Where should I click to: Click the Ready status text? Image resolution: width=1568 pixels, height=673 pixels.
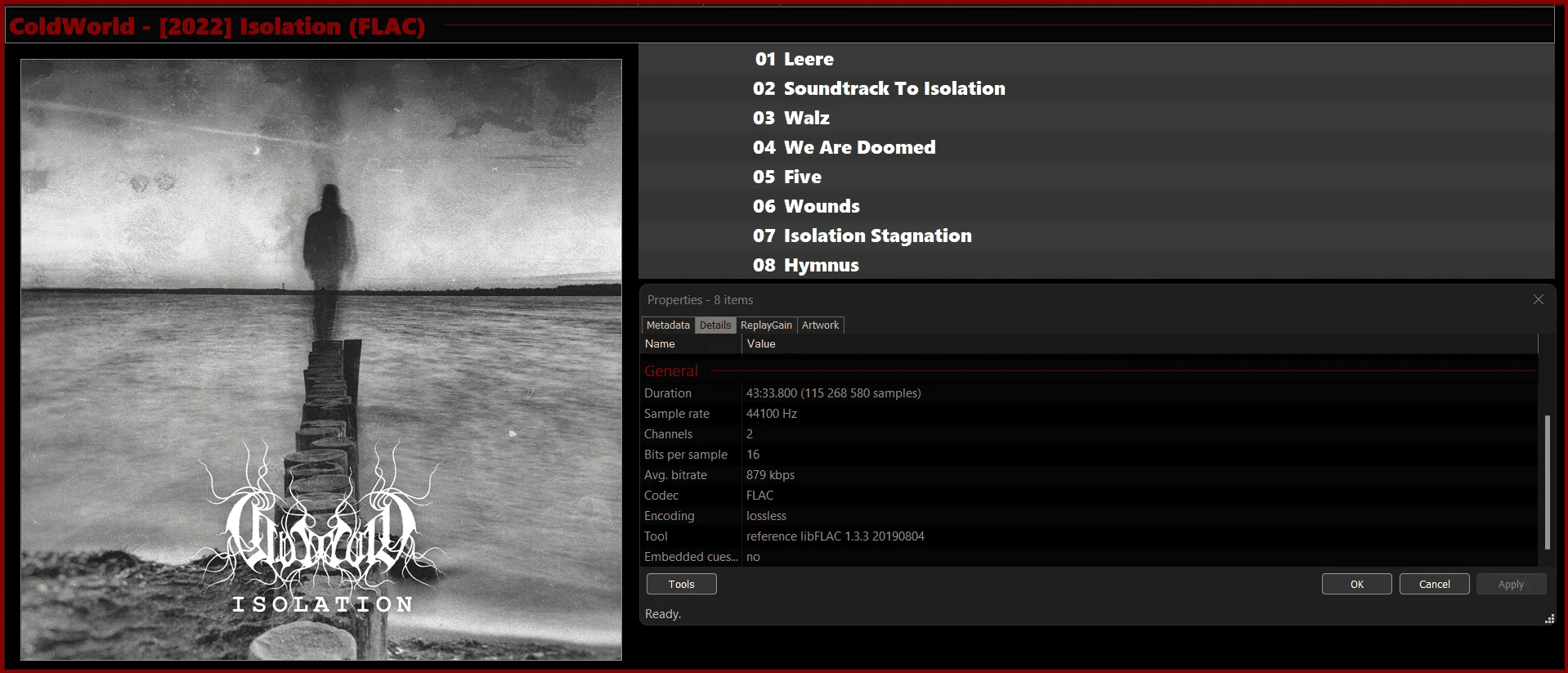(663, 614)
